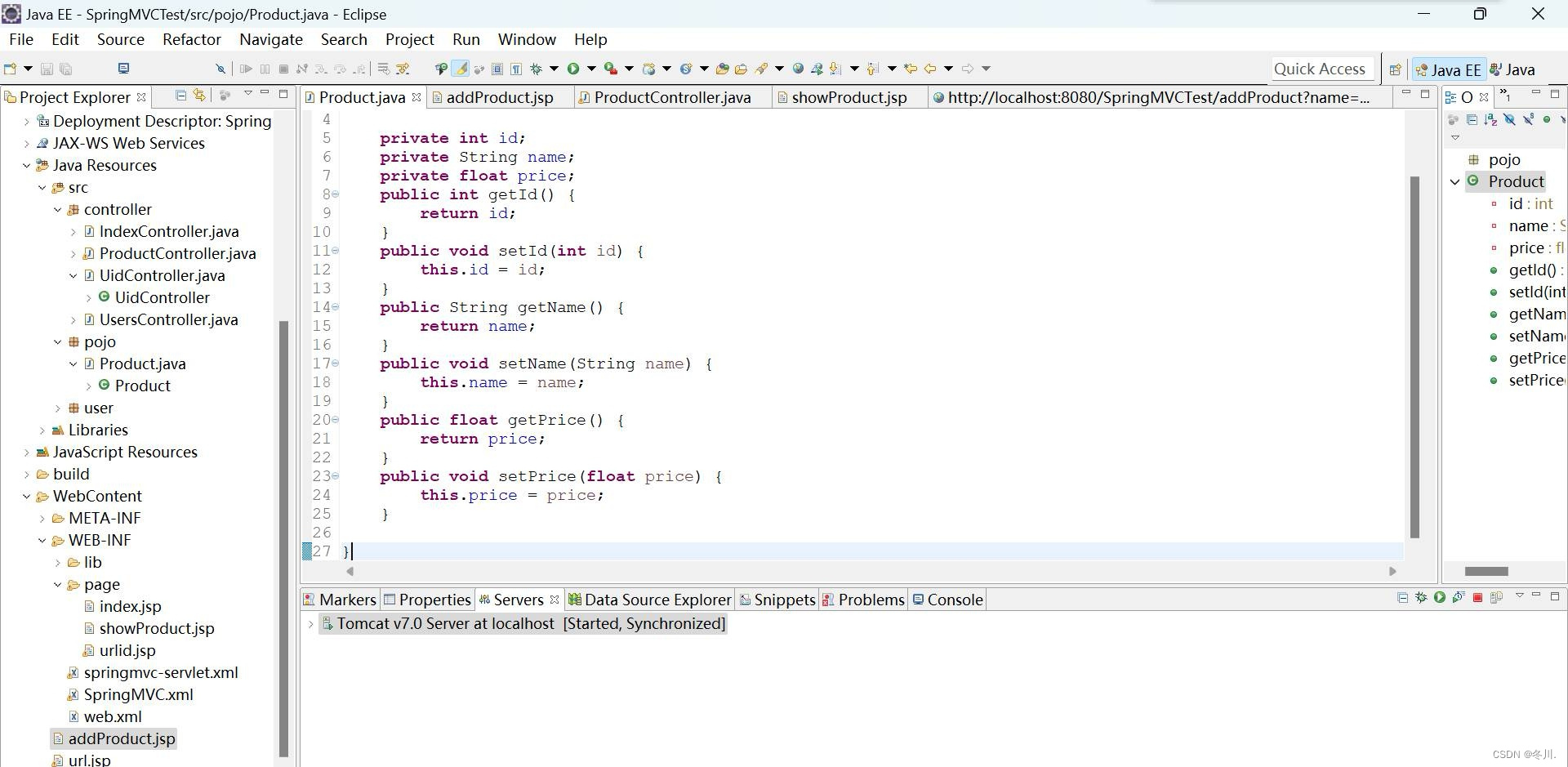The image size is (1568, 767).
Task: Expand the Libraries node
Action: (x=42, y=430)
